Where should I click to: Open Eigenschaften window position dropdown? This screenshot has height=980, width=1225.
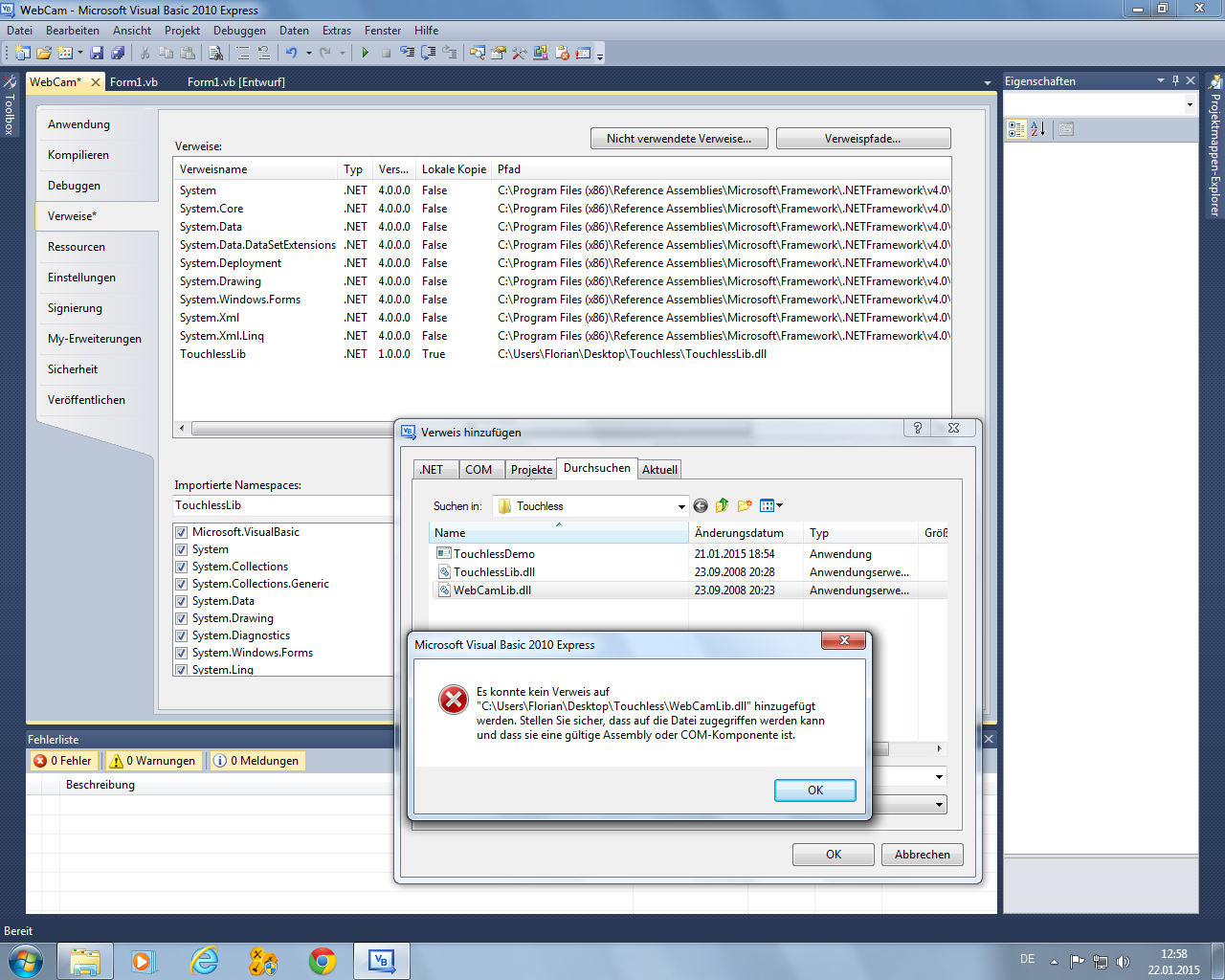[x=1160, y=80]
